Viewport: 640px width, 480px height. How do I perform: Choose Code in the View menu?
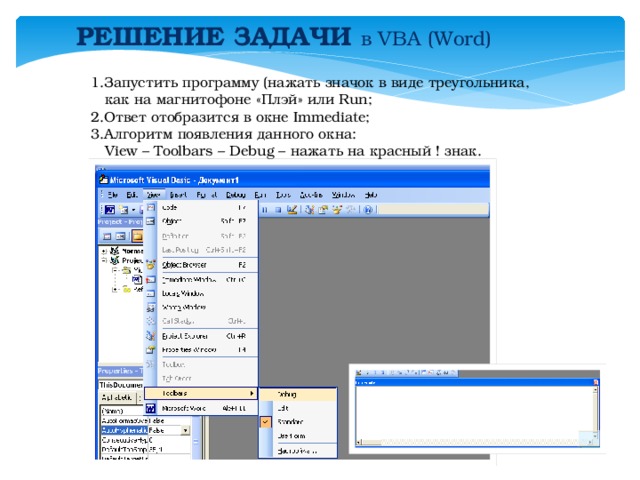(x=202, y=207)
